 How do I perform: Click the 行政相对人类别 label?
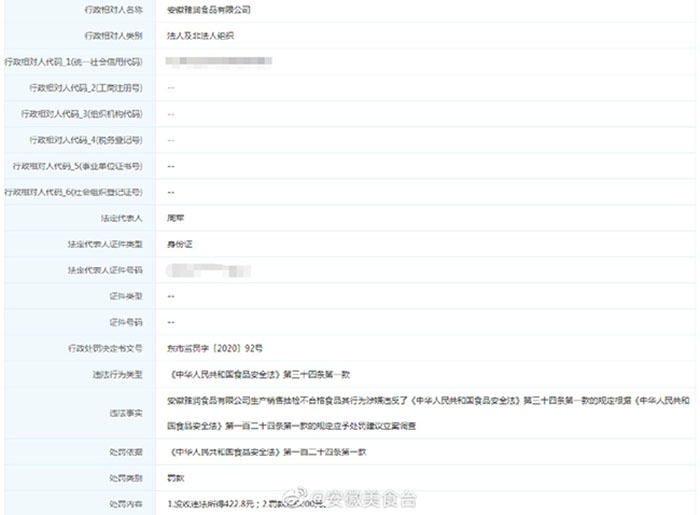113,36
